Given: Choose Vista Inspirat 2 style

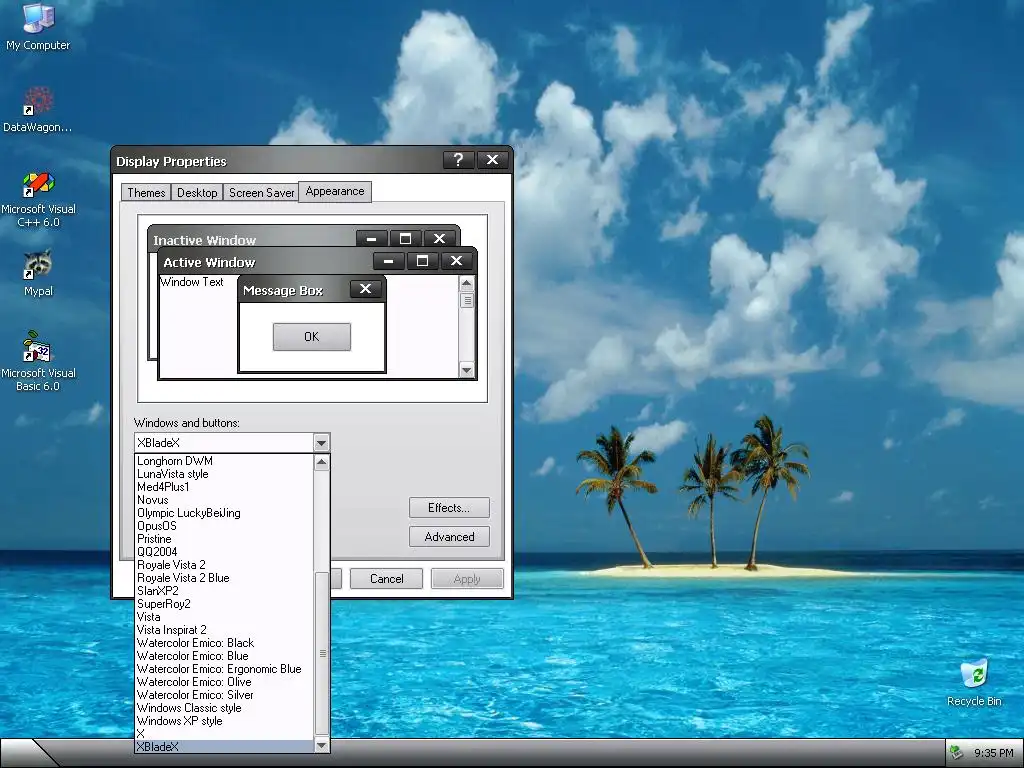Looking at the screenshot, I should (224, 630).
